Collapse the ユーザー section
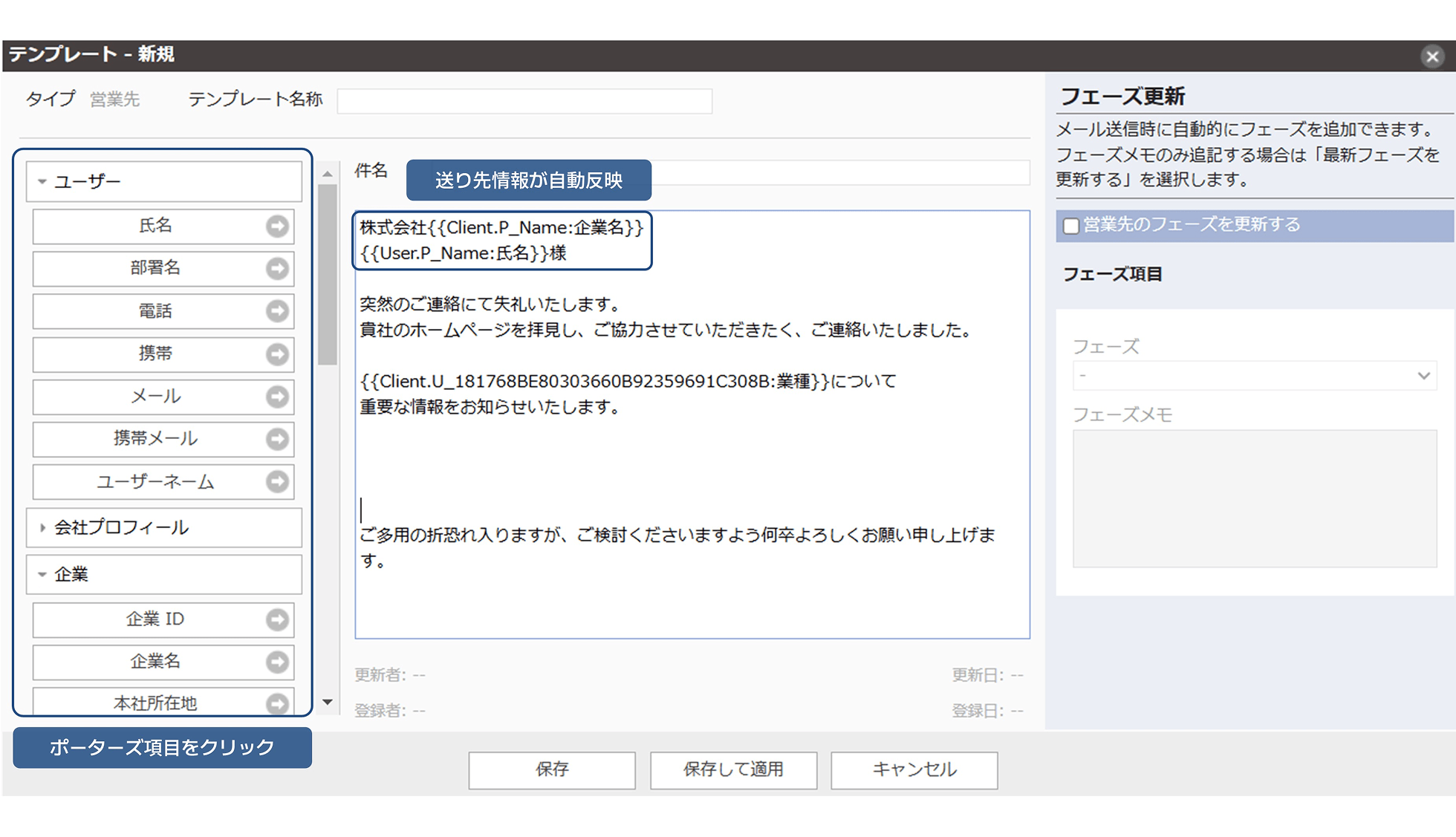Screen dimensions: 1456x837 pos(42,181)
